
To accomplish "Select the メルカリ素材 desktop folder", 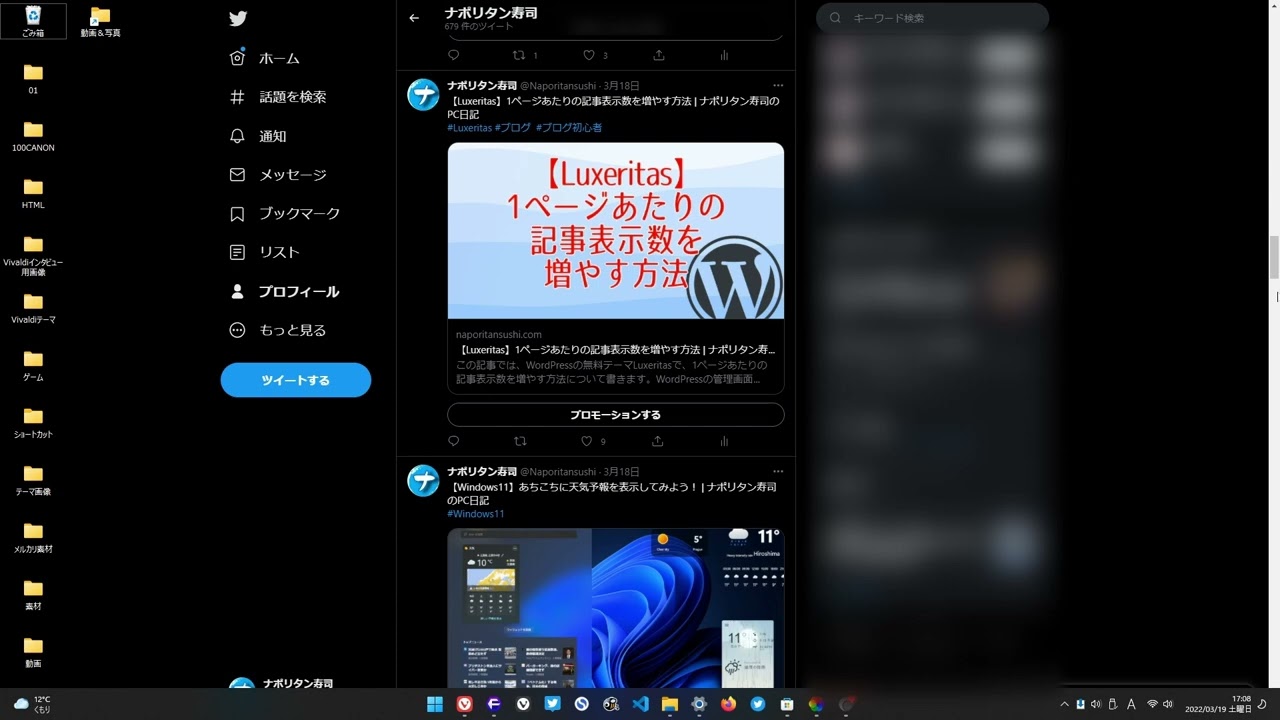I will pyautogui.click(x=33, y=537).
